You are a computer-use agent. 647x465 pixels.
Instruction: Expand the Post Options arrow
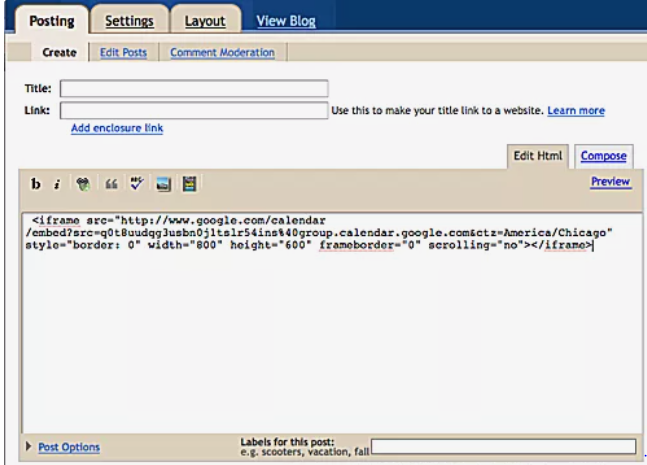coord(27,446)
